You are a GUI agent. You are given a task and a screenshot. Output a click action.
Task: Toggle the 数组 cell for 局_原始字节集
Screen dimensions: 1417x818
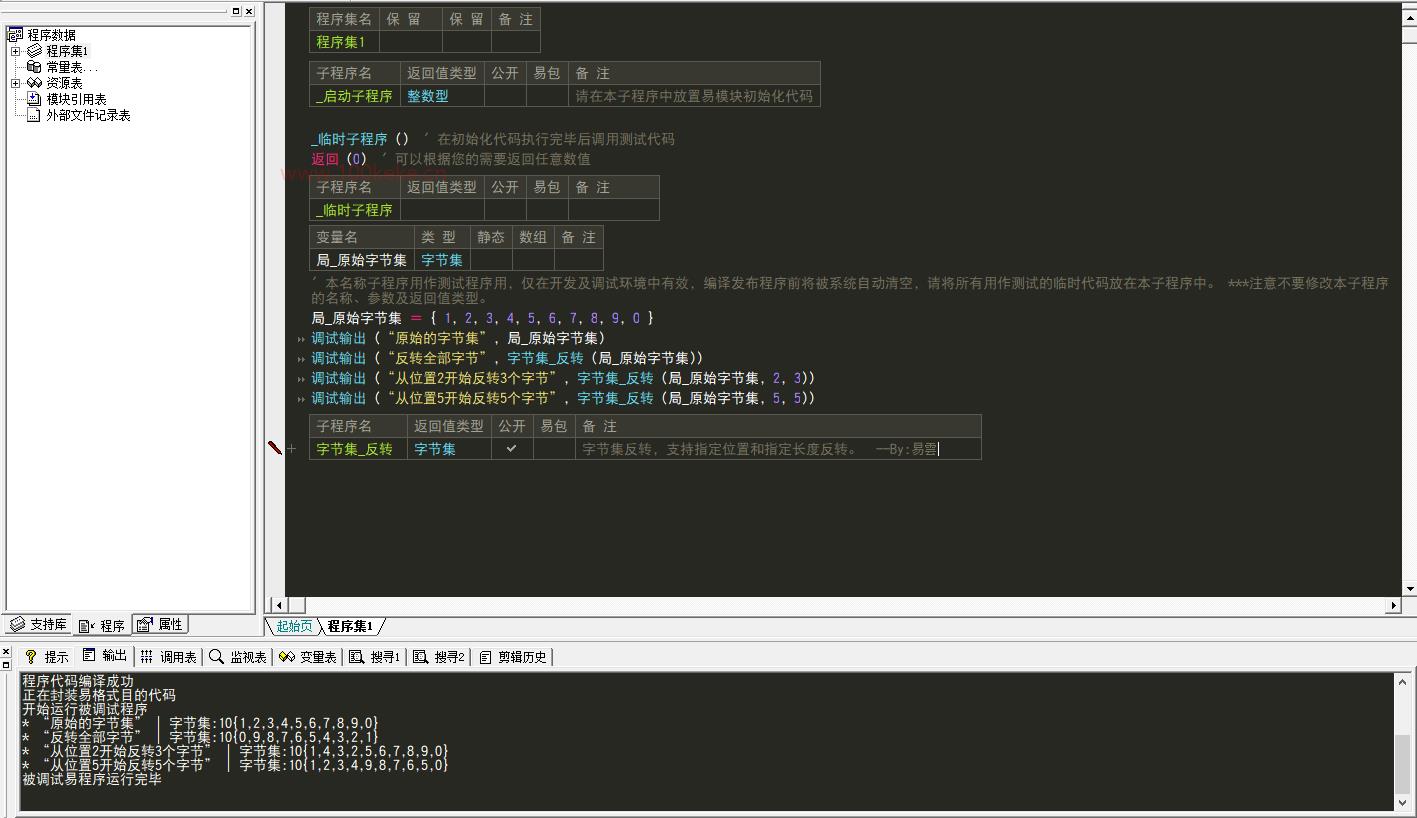coord(533,260)
